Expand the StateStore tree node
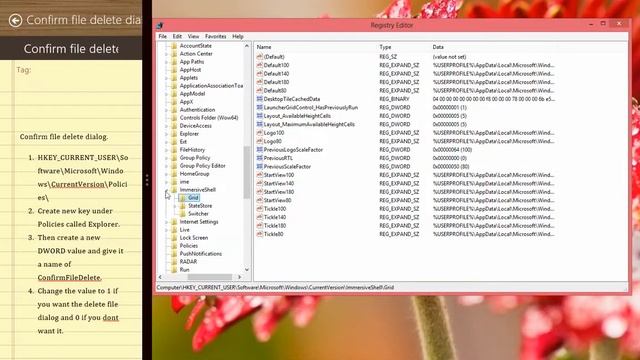640x360 pixels. tap(175, 206)
